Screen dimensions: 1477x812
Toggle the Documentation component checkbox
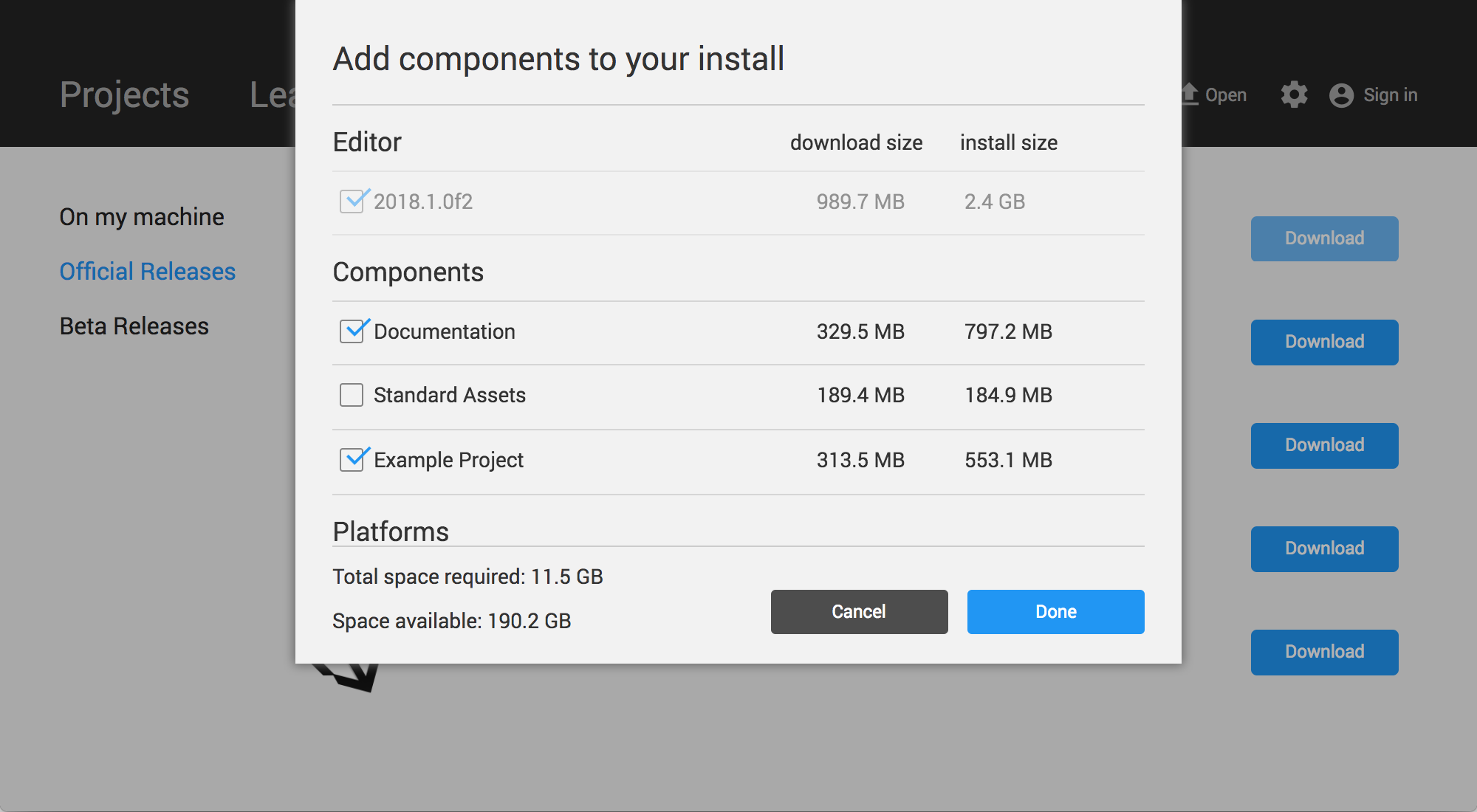(x=353, y=331)
